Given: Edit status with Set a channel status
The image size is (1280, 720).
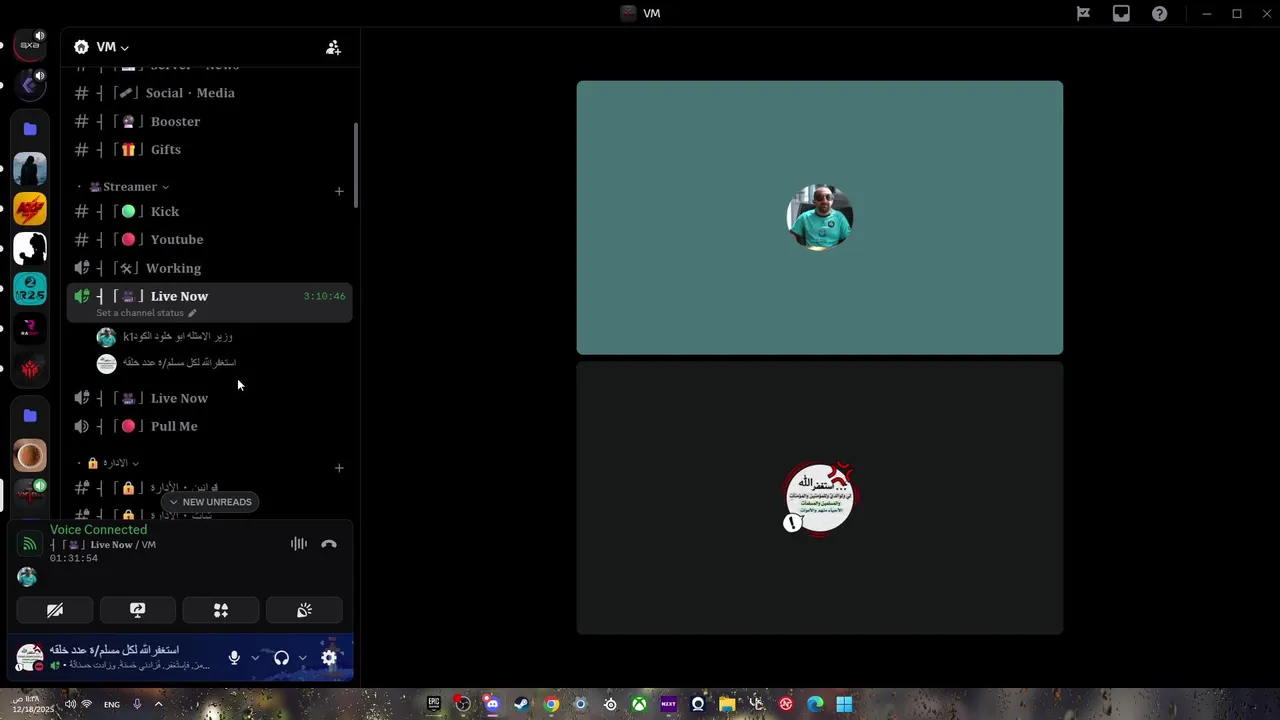Looking at the screenshot, I should click(146, 313).
